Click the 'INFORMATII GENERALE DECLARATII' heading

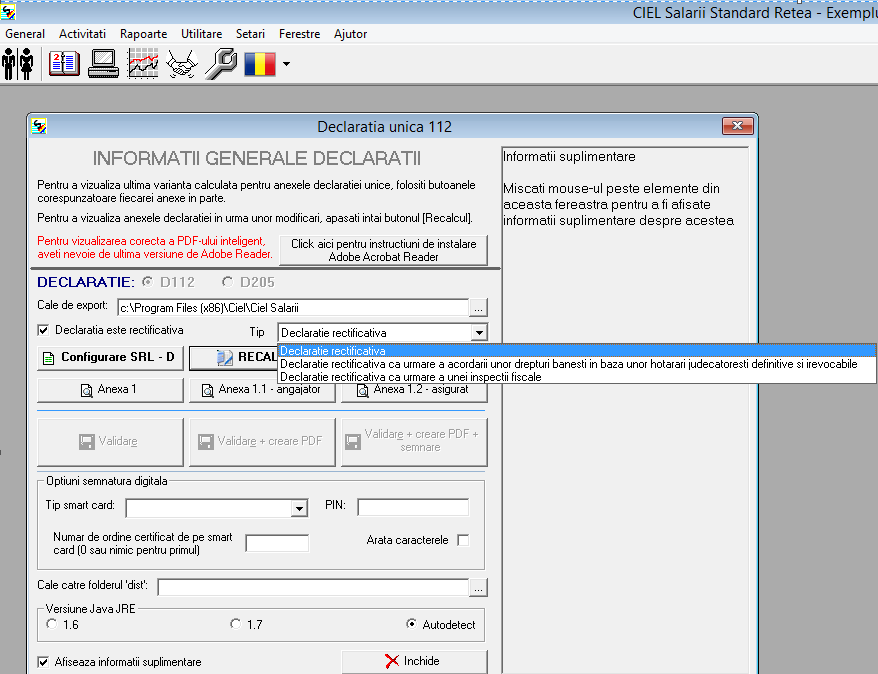[x=256, y=158]
